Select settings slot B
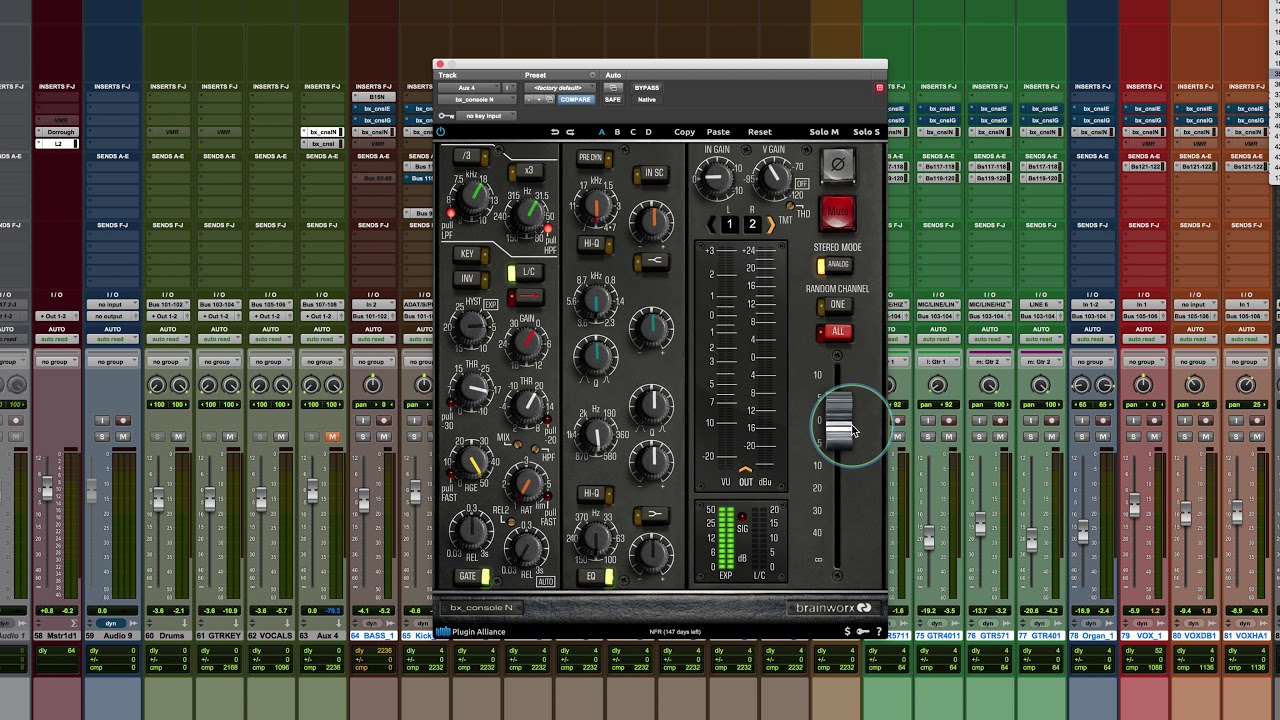Viewport: 1280px width, 720px height. coord(617,132)
